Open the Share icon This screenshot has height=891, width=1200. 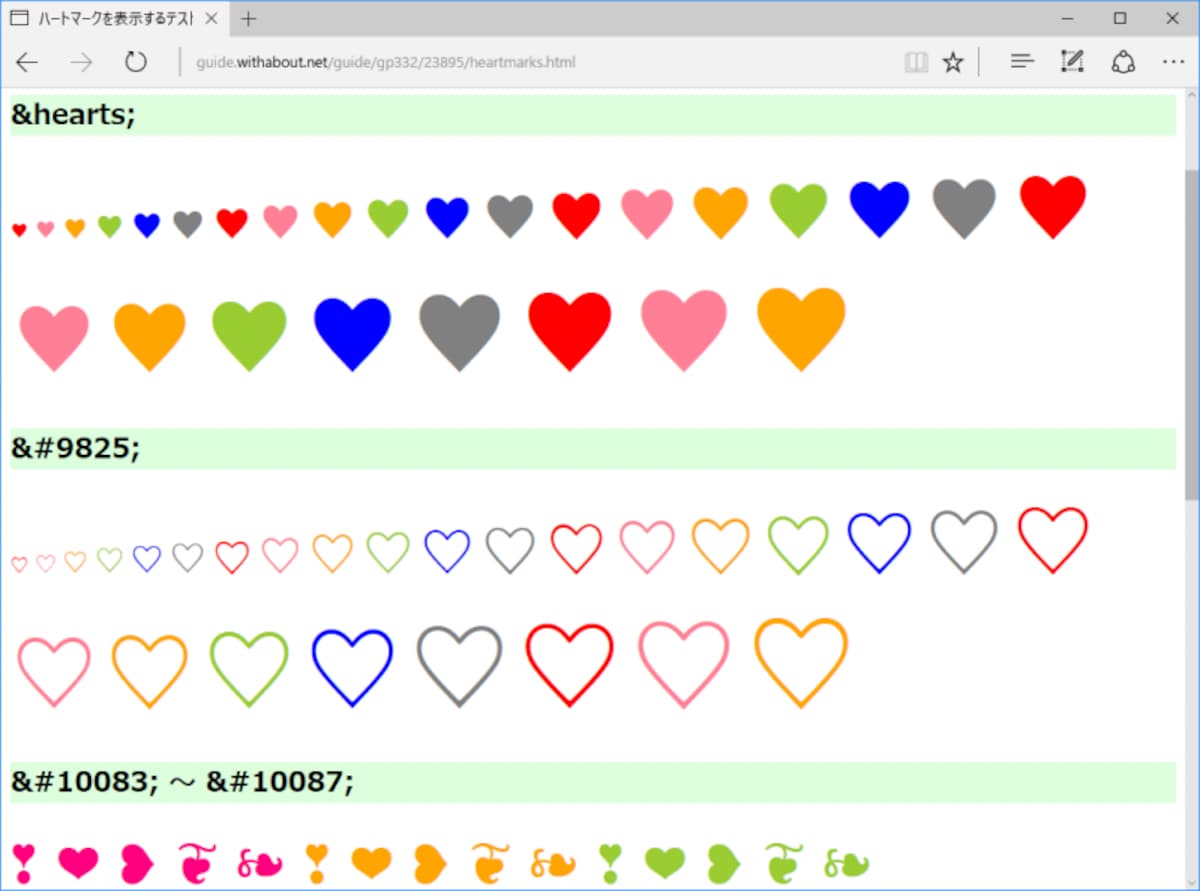(x=1123, y=62)
